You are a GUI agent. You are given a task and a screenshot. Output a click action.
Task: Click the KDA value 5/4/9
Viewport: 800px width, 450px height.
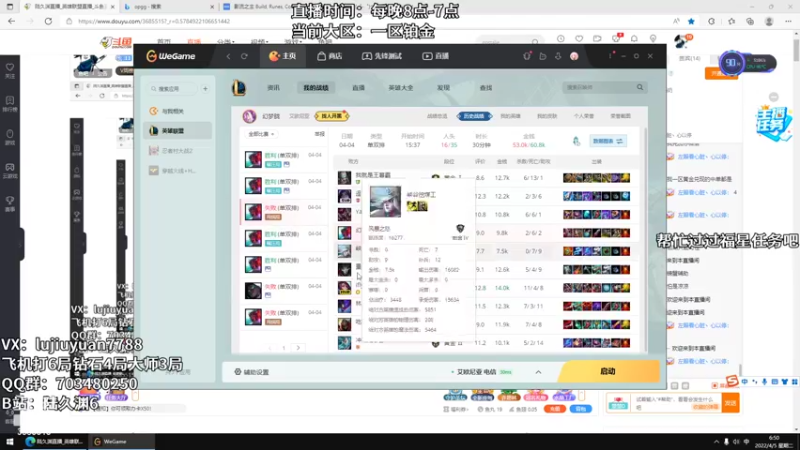tap(533, 269)
